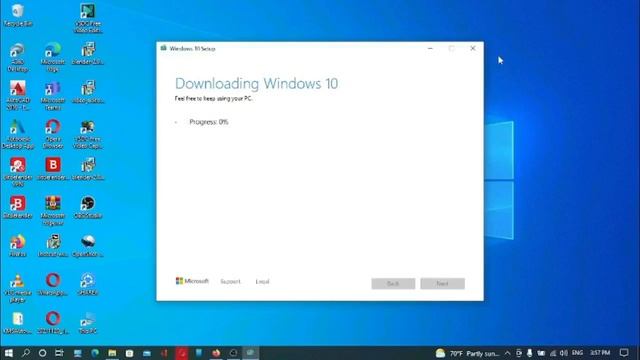Open the Opera Browser desktop shortcut

tap(53, 134)
